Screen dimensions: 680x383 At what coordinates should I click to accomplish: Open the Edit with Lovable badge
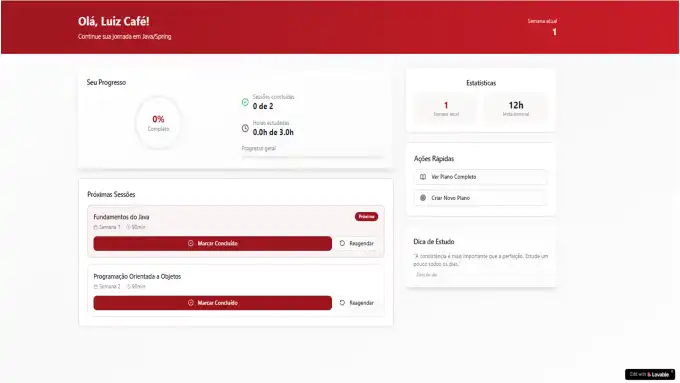[650, 374]
